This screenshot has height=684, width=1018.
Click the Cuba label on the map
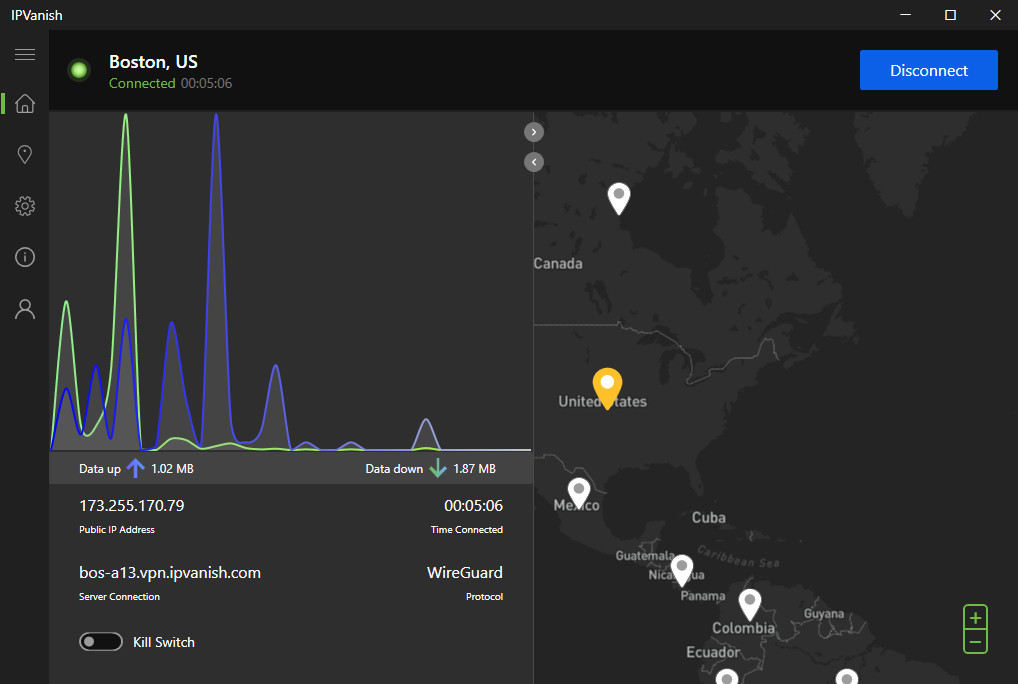[708, 518]
